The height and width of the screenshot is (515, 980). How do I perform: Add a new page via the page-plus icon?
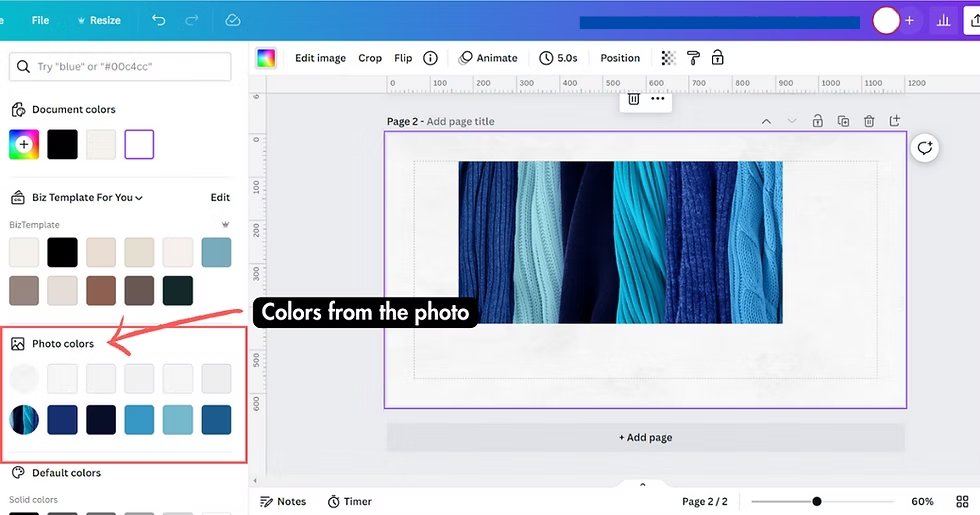pos(894,121)
